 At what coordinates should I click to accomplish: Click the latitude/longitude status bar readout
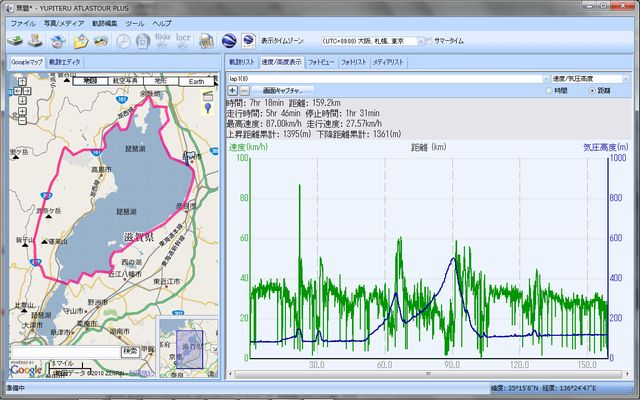543,388
